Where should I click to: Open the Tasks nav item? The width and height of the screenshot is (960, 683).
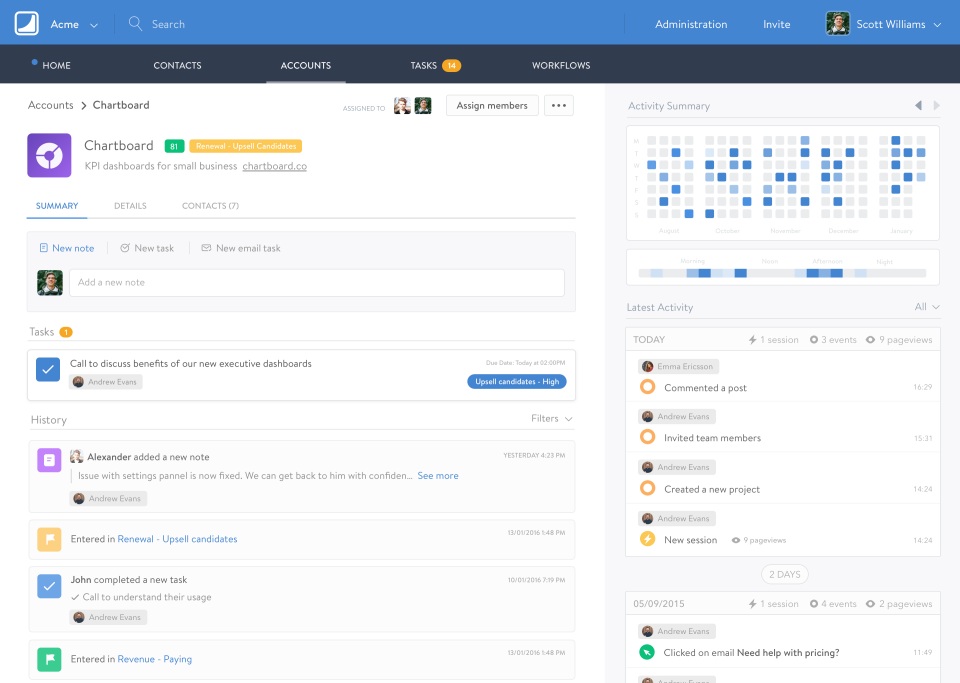coord(424,65)
